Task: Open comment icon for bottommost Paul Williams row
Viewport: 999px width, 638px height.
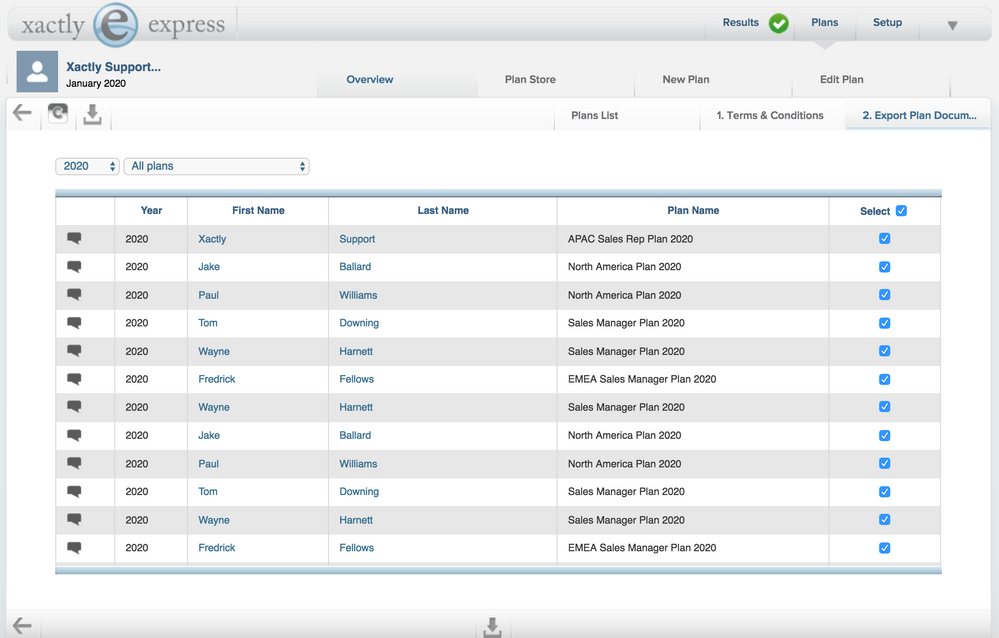Action: (74, 463)
